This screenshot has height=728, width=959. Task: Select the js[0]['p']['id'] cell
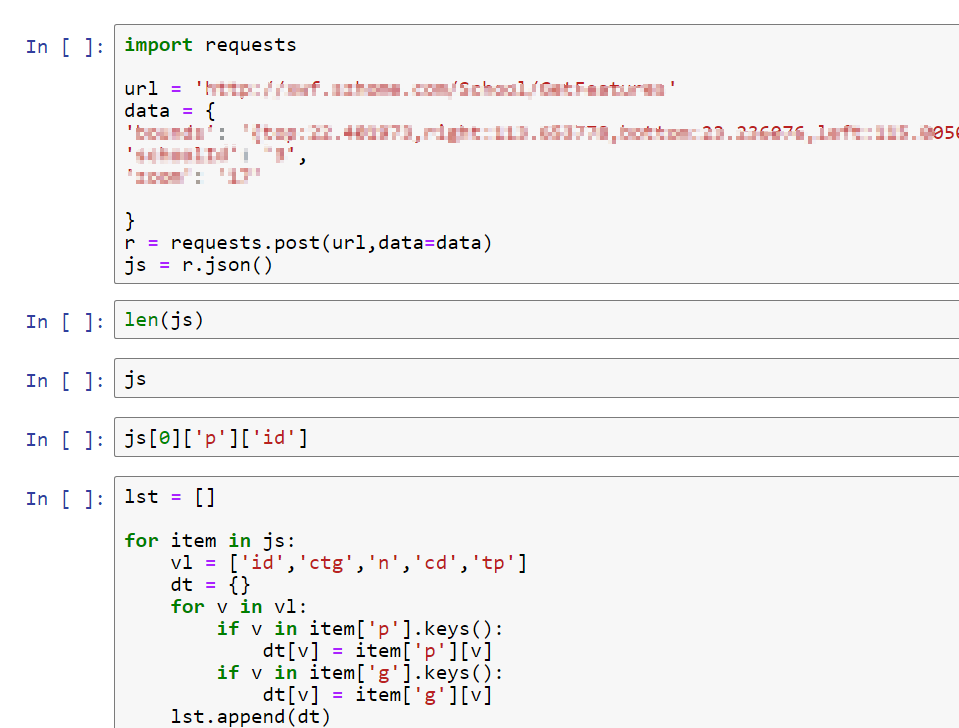point(536,437)
